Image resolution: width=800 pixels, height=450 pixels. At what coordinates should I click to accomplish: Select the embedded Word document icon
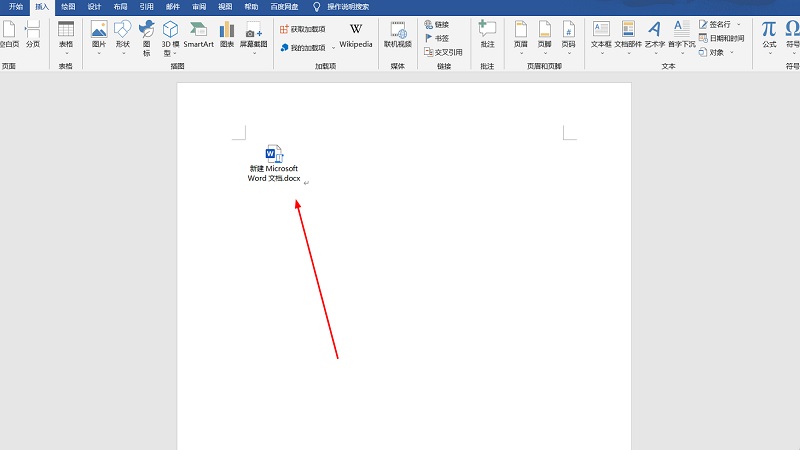[274, 154]
